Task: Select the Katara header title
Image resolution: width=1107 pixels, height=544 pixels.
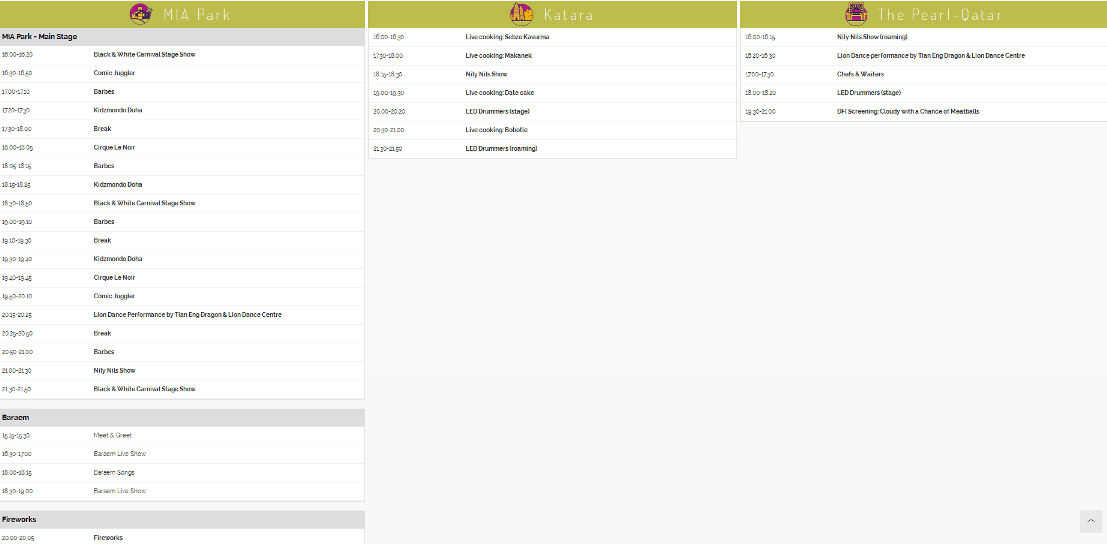Action: (x=568, y=15)
